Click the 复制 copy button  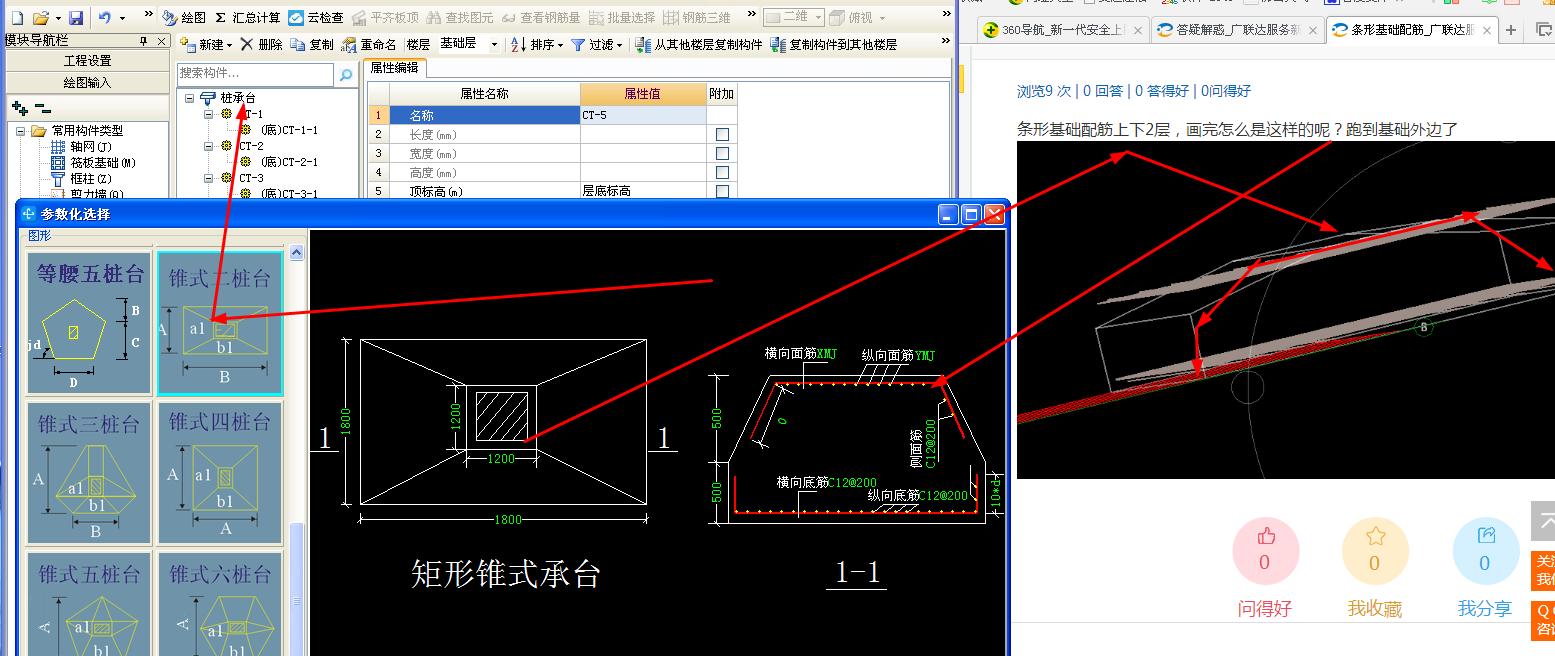point(312,45)
